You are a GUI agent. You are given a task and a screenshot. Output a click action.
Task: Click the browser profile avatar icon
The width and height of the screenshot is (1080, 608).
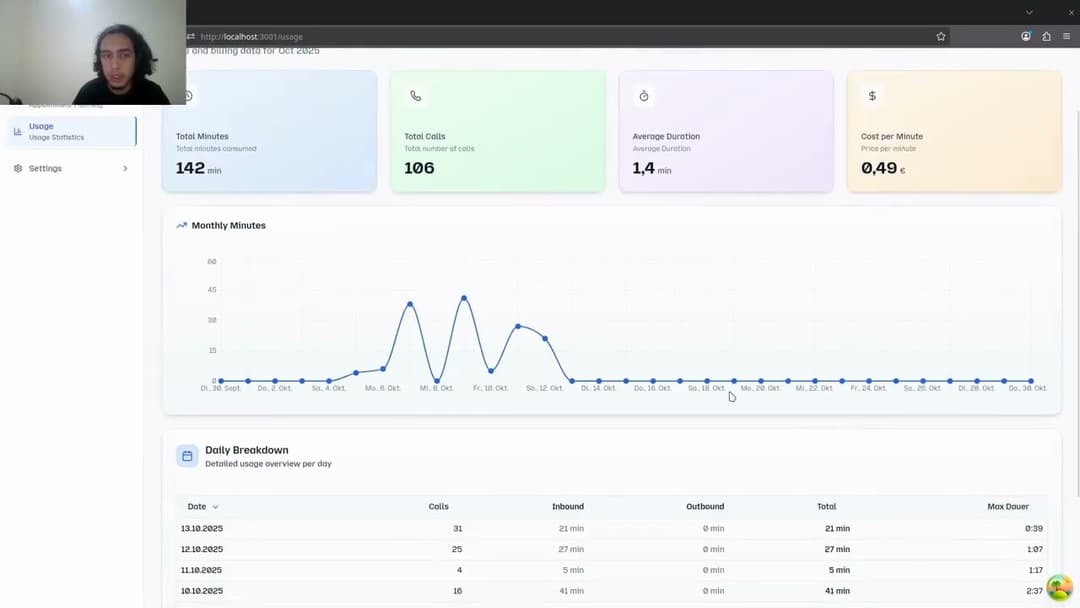1025,36
